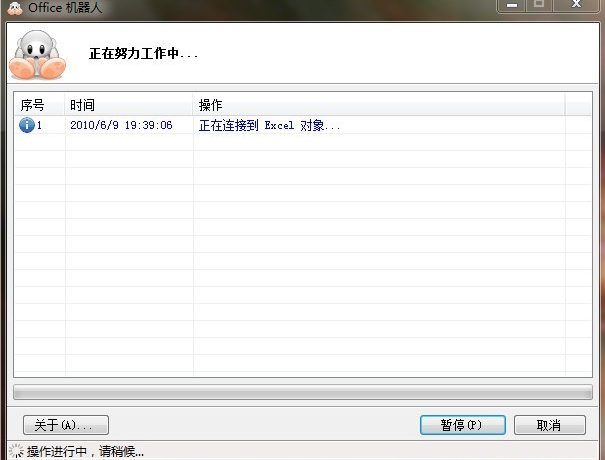Image resolution: width=605 pixels, height=460 pixels.
Task: Click status text 操作进行中，请稍候...
Action: click(x=85, y=451)
